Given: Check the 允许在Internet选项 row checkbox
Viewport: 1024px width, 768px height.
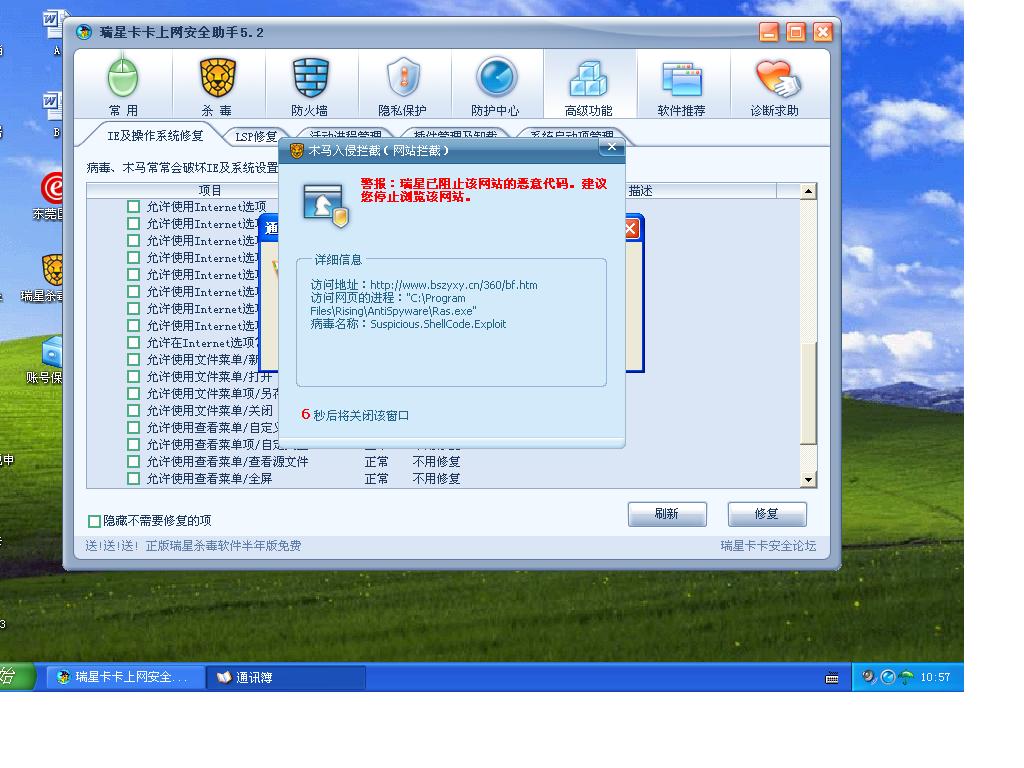Looking at the screenshot, I should click(133, 342).
